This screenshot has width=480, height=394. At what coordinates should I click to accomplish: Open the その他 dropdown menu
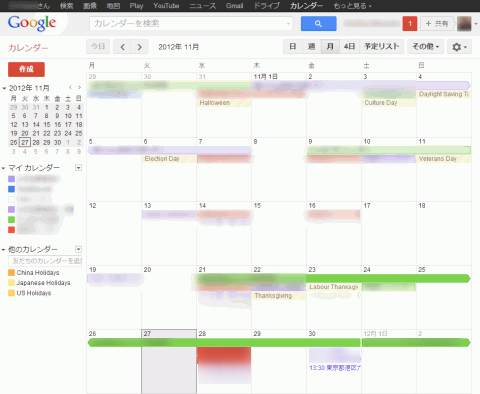[x=425, y=47]
